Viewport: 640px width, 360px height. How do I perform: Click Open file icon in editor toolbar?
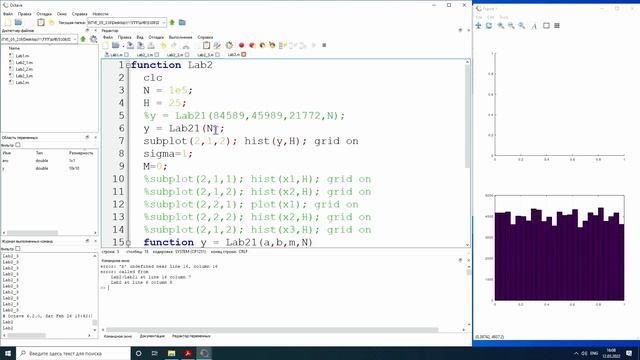pyautogui.click(x=116, y=45)
